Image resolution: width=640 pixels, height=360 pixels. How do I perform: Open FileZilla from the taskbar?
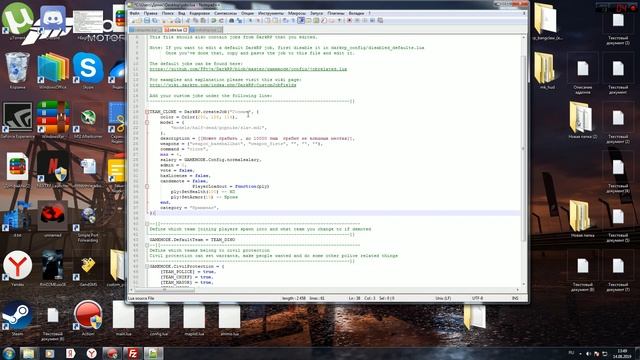[x=133, y=353]
